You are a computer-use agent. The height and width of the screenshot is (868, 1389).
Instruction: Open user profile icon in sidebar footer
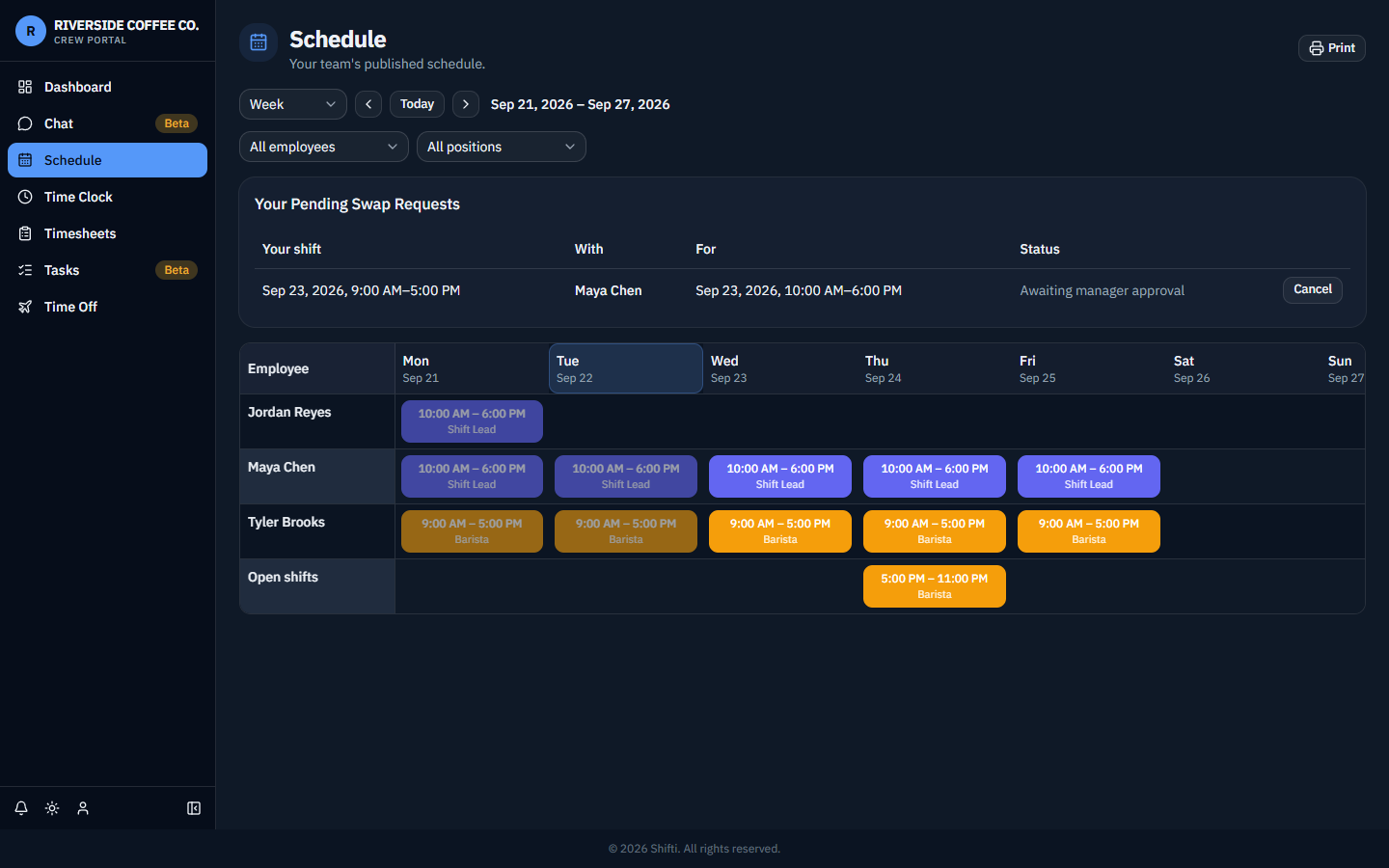tap(83, 808)
